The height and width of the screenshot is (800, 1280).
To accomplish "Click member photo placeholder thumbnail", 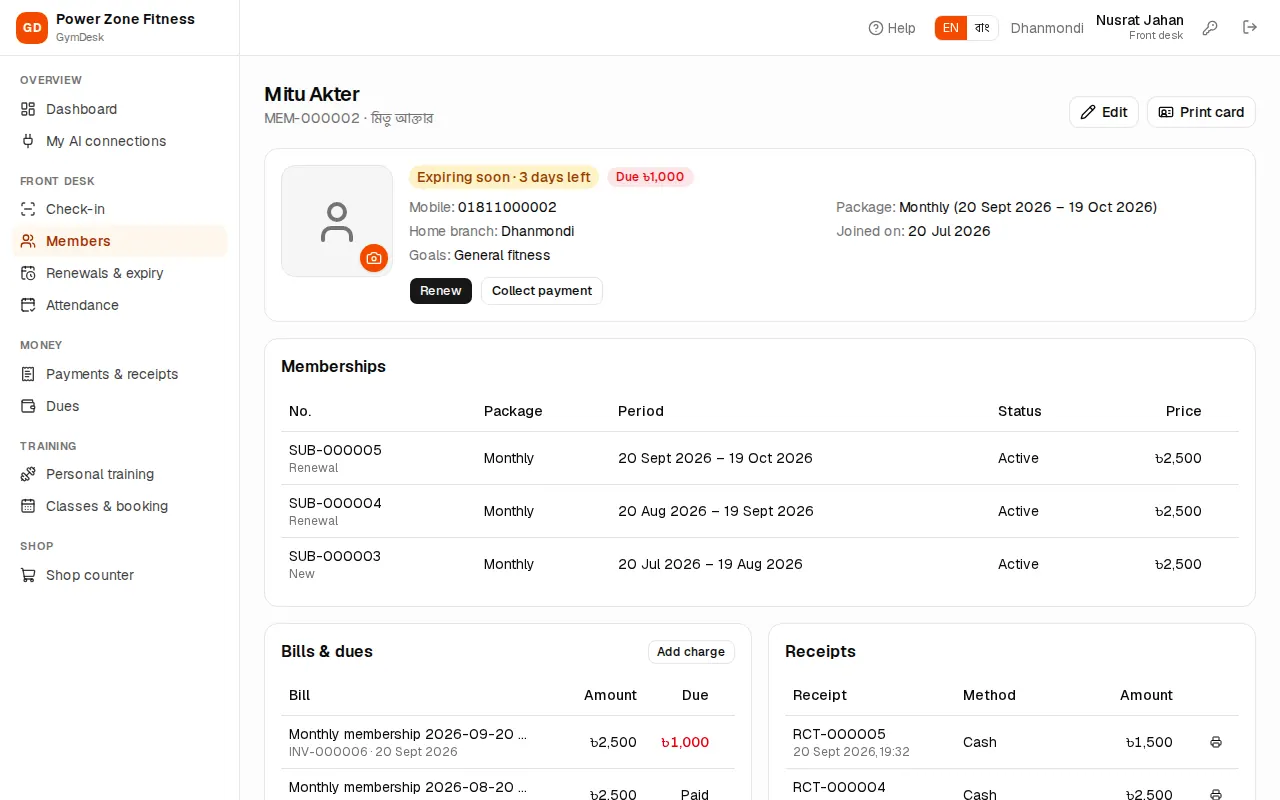I will point(337,221).
